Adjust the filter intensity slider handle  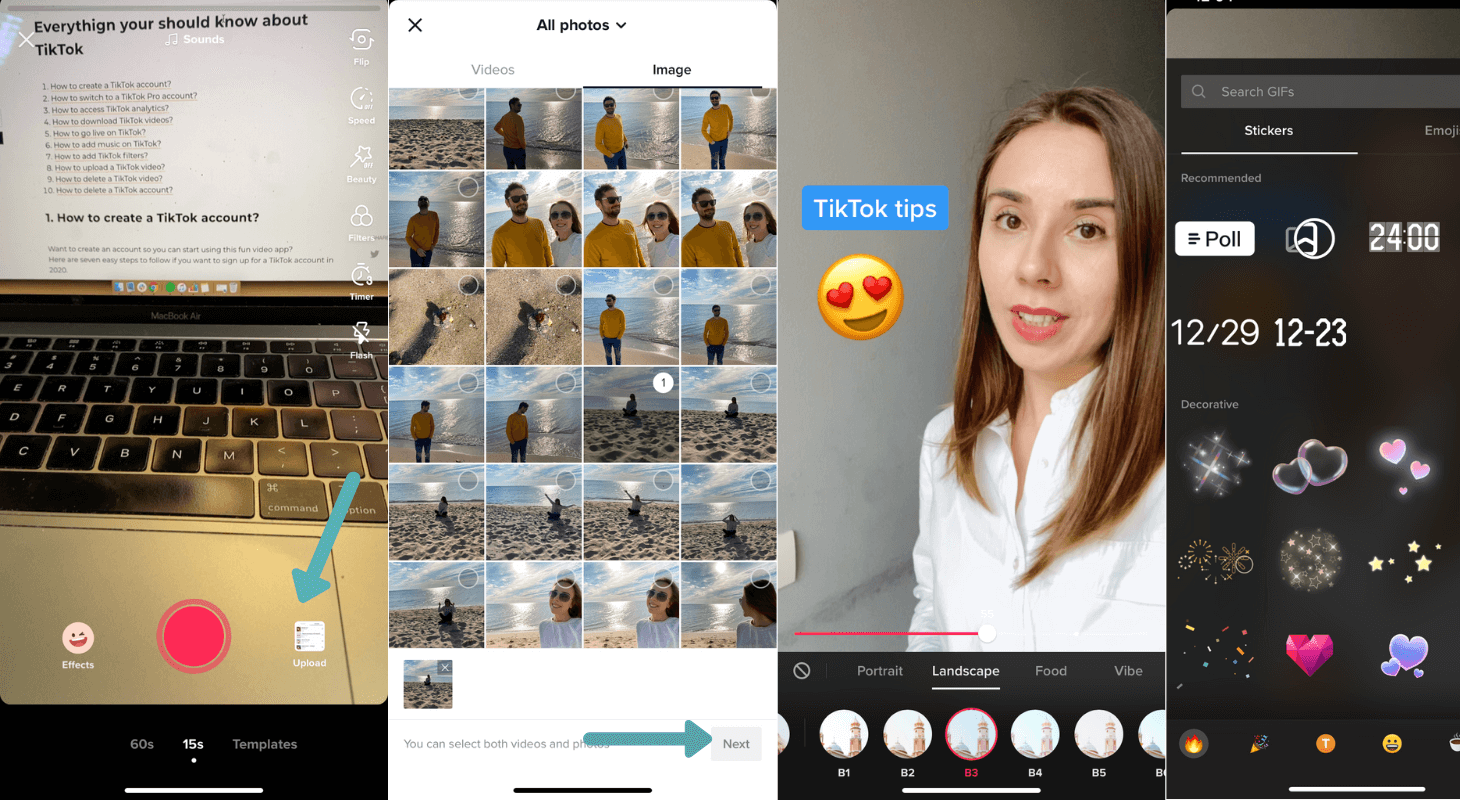click(987, 633)
